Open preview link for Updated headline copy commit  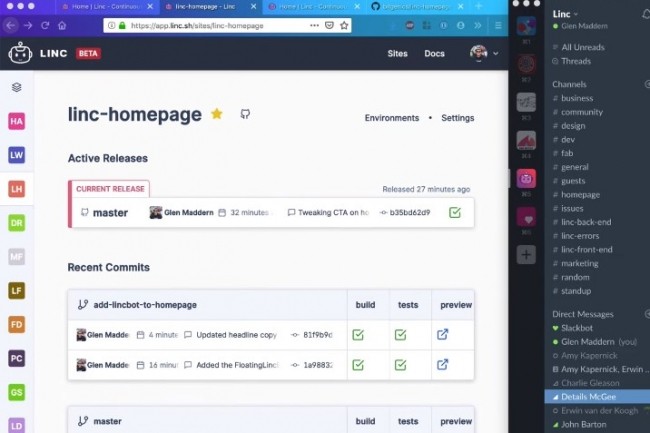click(442, 334)
